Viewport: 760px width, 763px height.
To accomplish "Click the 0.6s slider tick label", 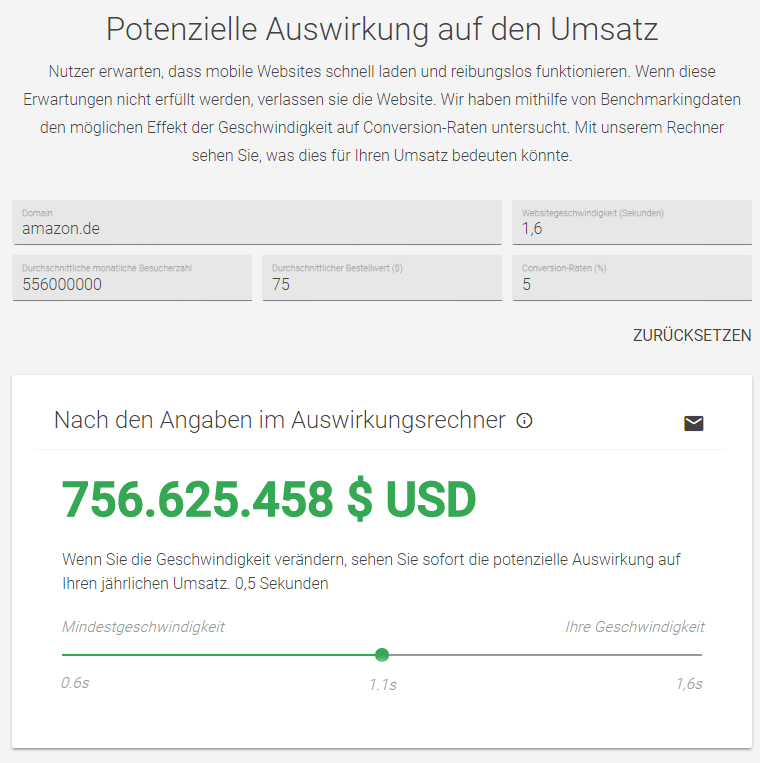I will pyautogui.click(x=75, y=683).
